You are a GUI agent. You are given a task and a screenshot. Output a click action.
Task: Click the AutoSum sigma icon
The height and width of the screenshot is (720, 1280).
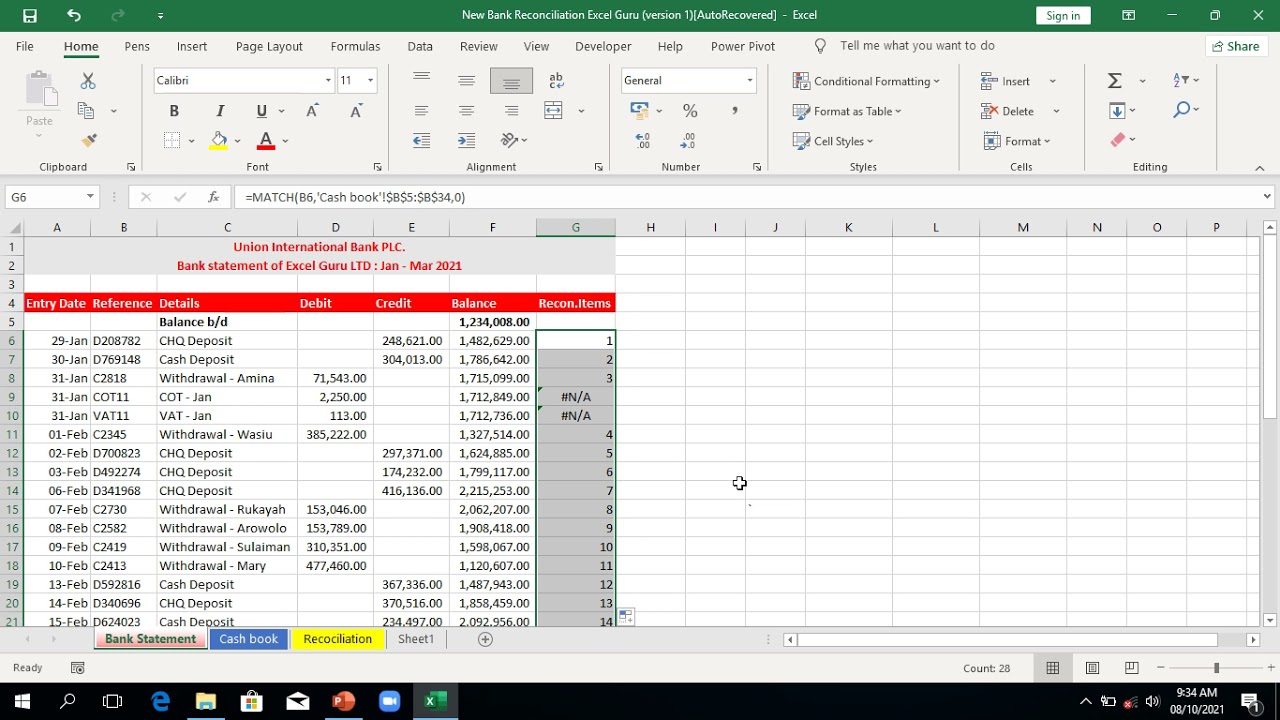coord(1115,81)
